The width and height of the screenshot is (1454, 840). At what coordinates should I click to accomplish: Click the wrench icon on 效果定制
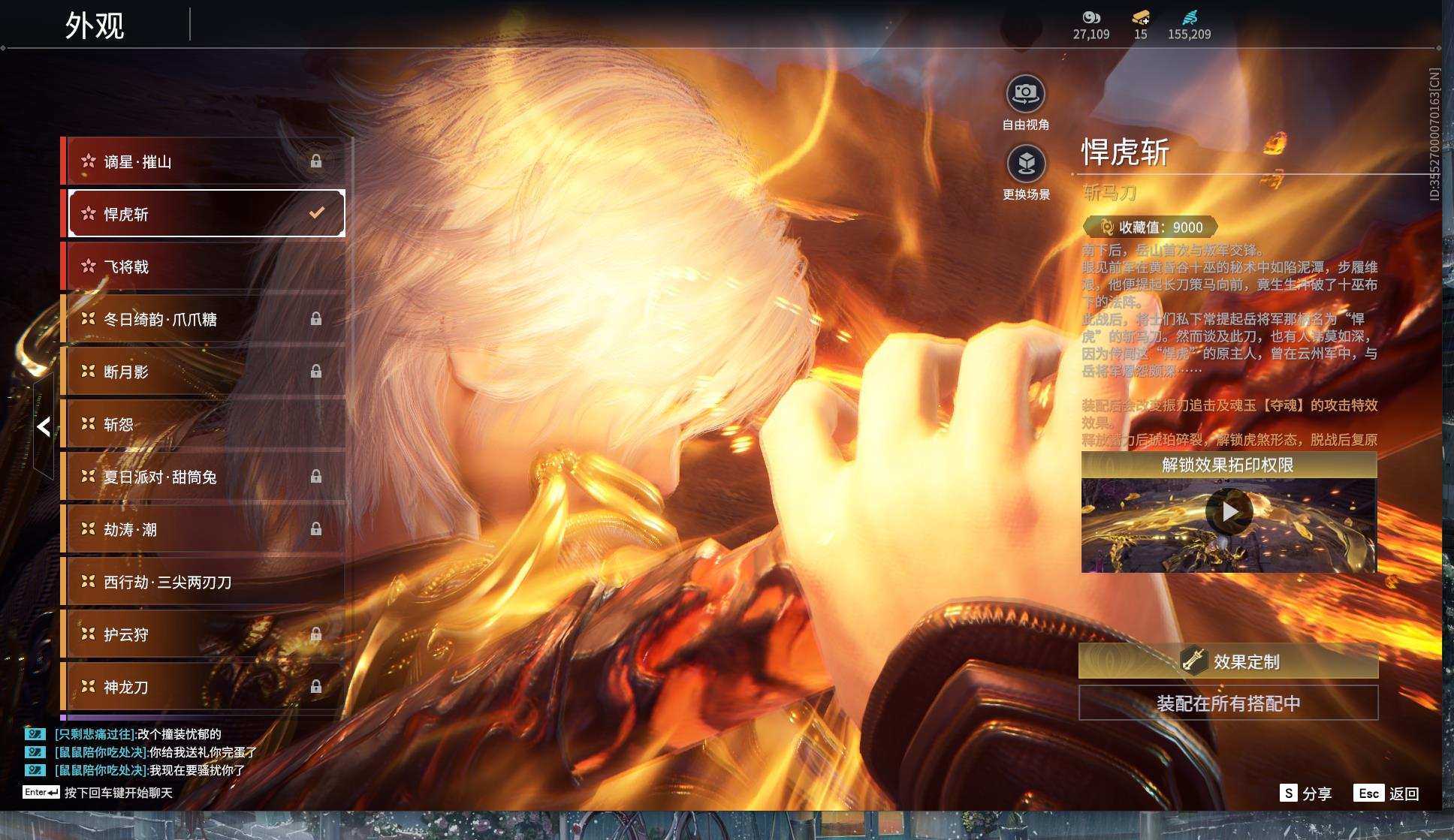coord(1193,661)
